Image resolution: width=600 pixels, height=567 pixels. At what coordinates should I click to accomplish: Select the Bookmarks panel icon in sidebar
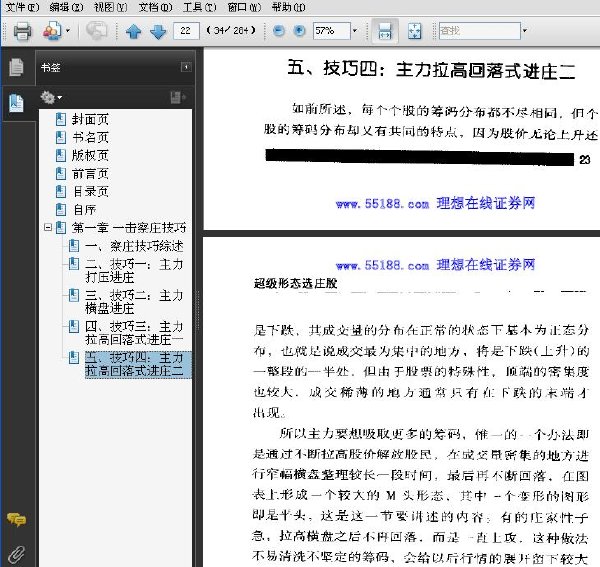tap(16, 103)
